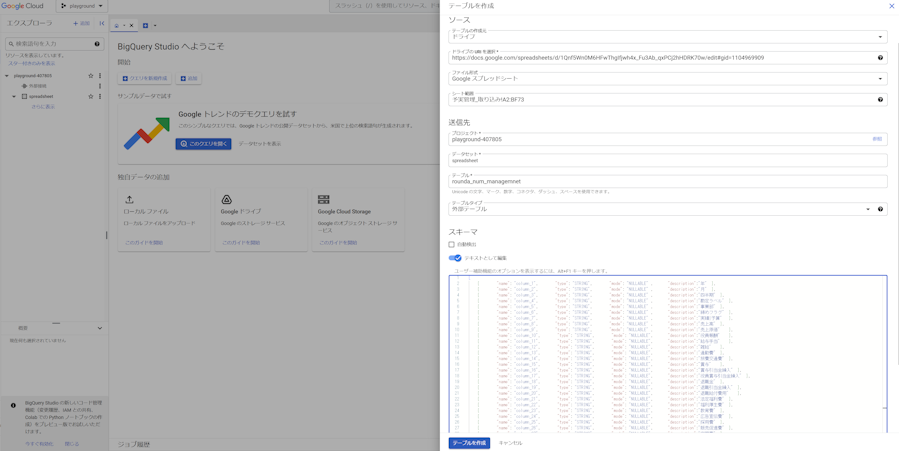Click help icon beside シート範囲 field
This screenshot has height=451, width=899.
click(x=880, y=100)
